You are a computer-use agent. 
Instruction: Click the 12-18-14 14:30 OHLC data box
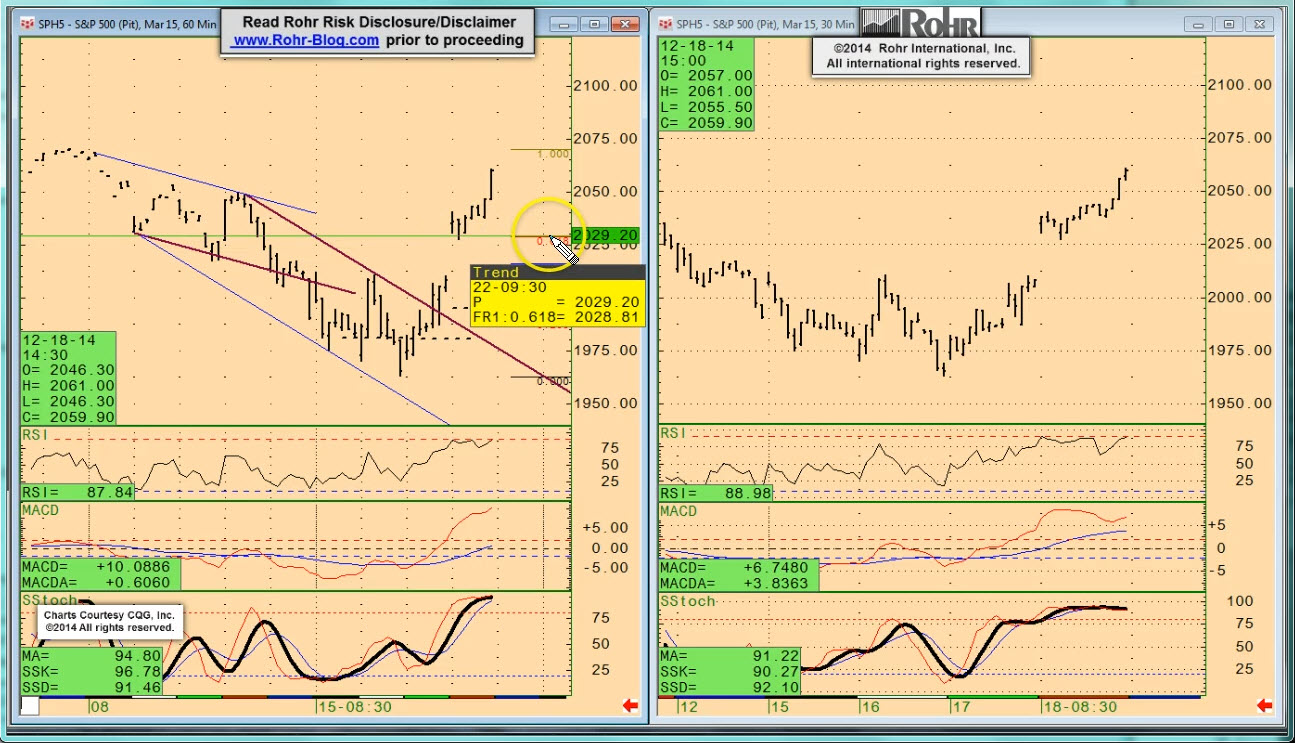click(68, 378)
